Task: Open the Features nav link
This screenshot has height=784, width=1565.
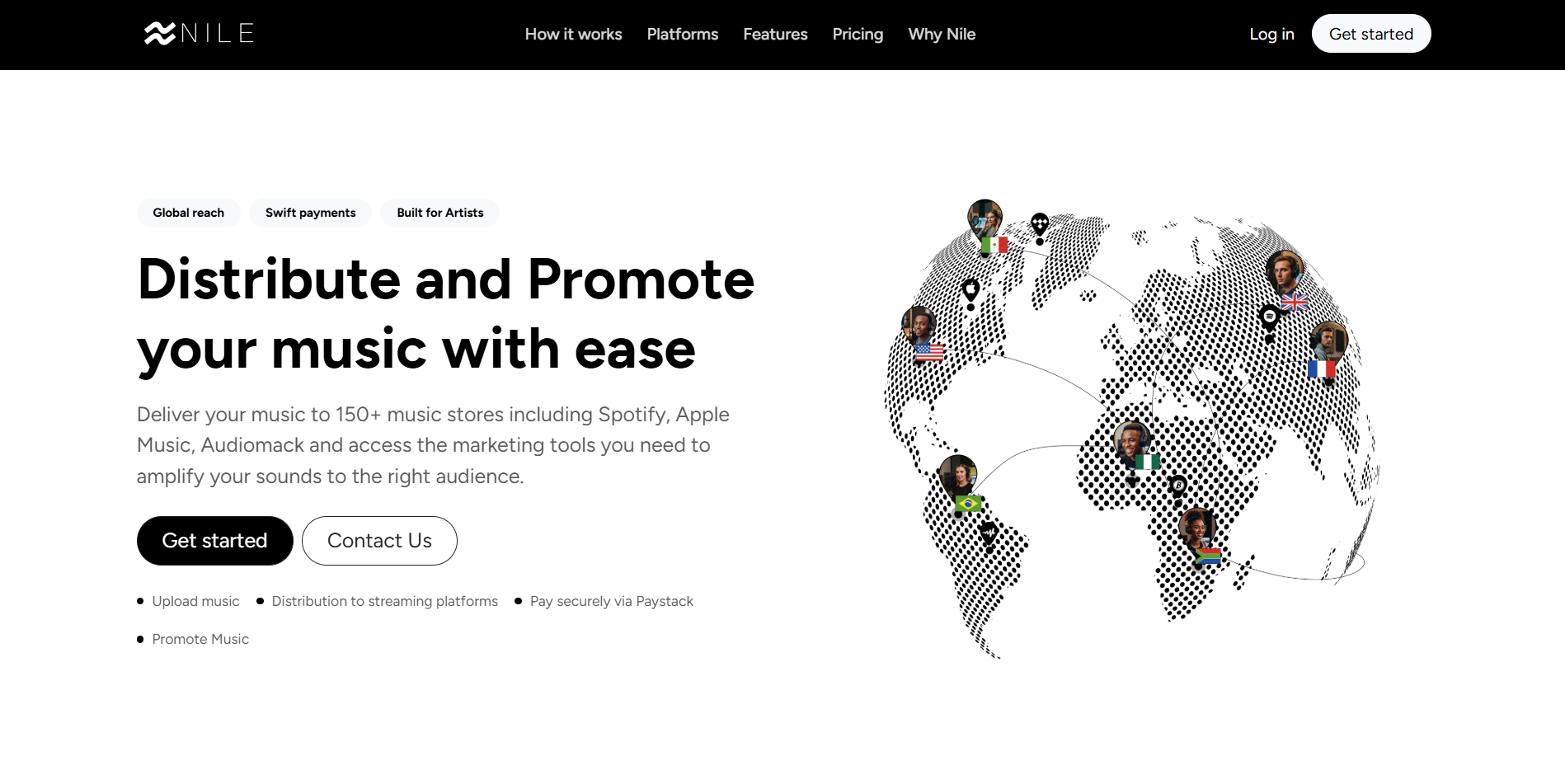Action: [775, 35]
